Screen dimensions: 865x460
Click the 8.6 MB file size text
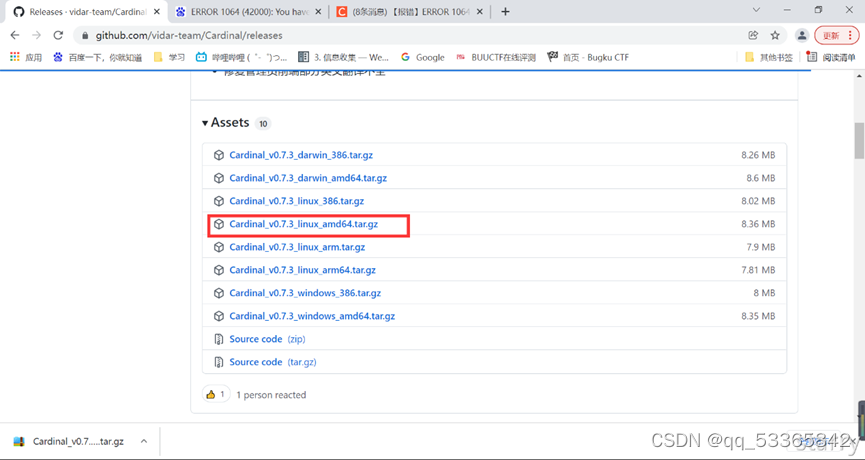[x=761, y=178]
